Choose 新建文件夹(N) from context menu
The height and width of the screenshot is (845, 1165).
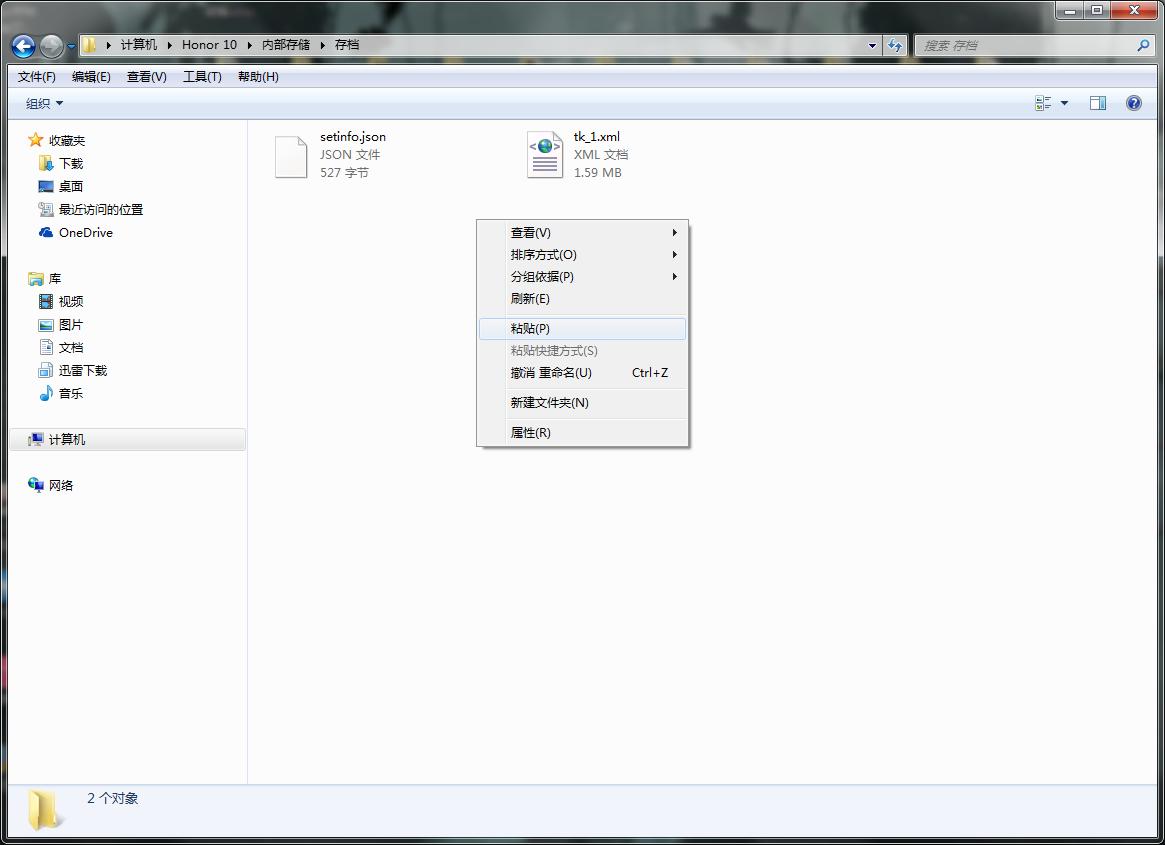coord(582,402)
